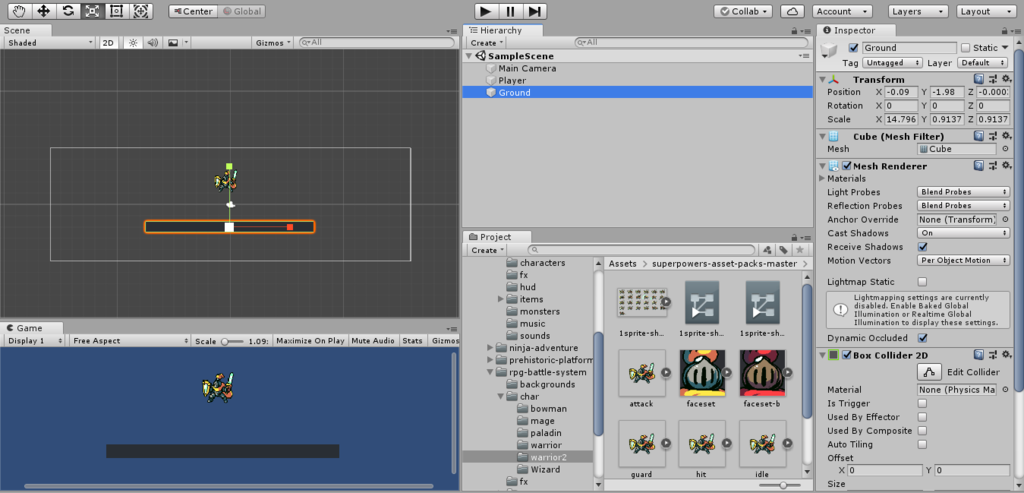Adjust the Game view Scale slider
This screenshot has height=493, width=1024.
[x=232, y=341]
